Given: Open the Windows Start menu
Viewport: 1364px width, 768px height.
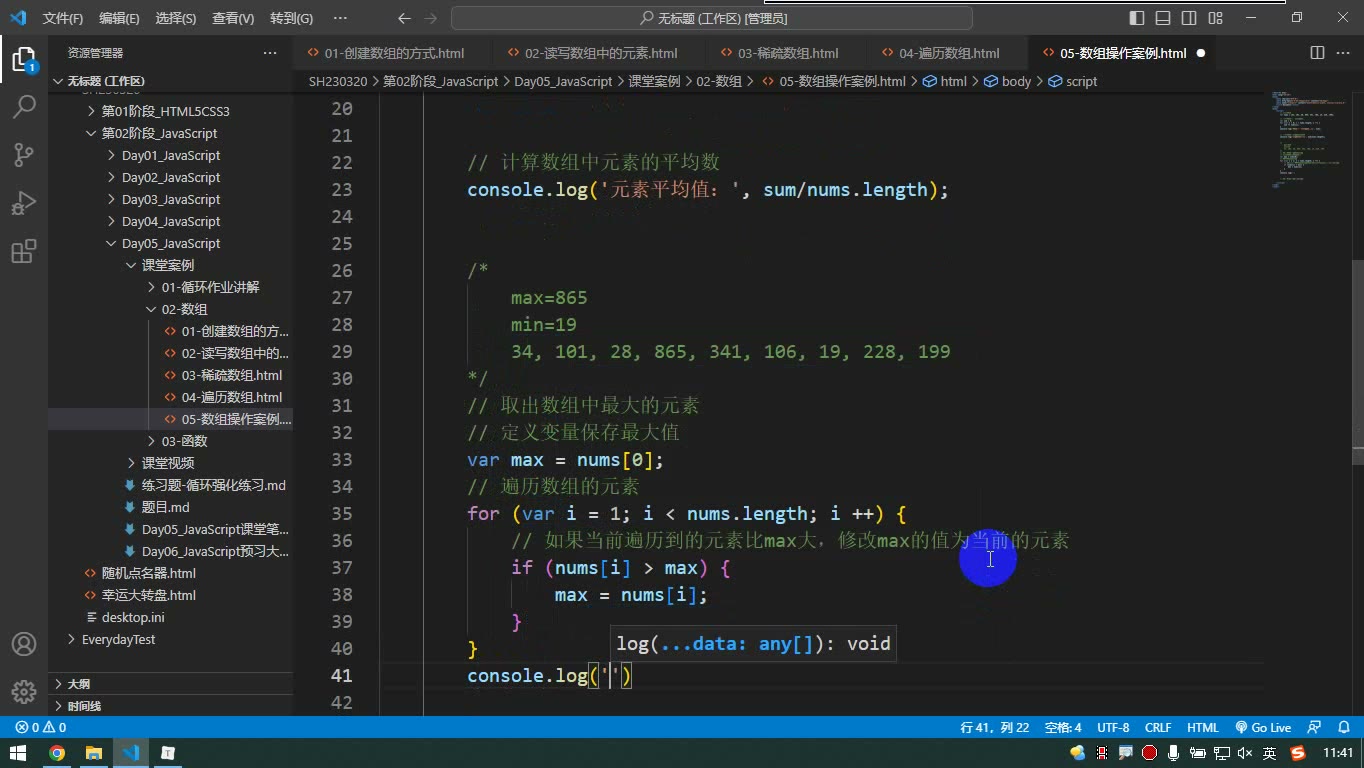Looking at the screenshot, I should tap(19, 753).
